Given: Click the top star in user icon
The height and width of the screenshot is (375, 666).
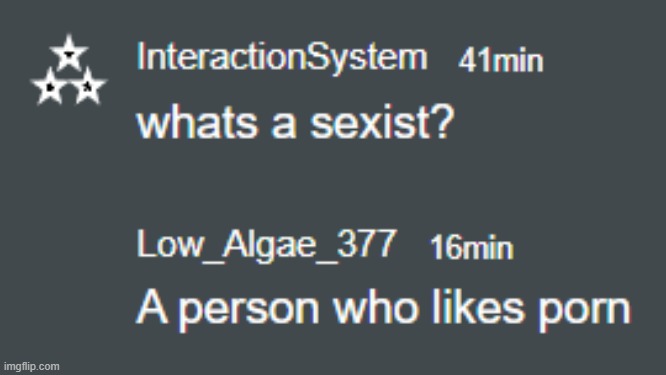Looking at the screenshot, I should [x=69, y=53].
